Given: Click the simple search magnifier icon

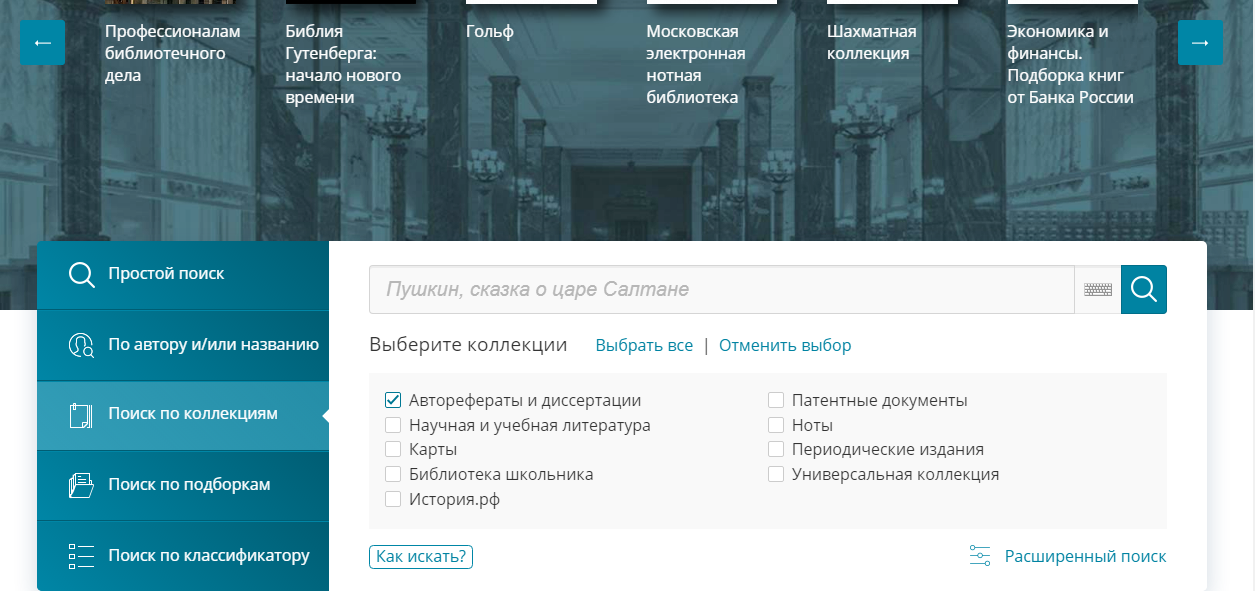Looking at the screenshot, I should coord(81,274).
